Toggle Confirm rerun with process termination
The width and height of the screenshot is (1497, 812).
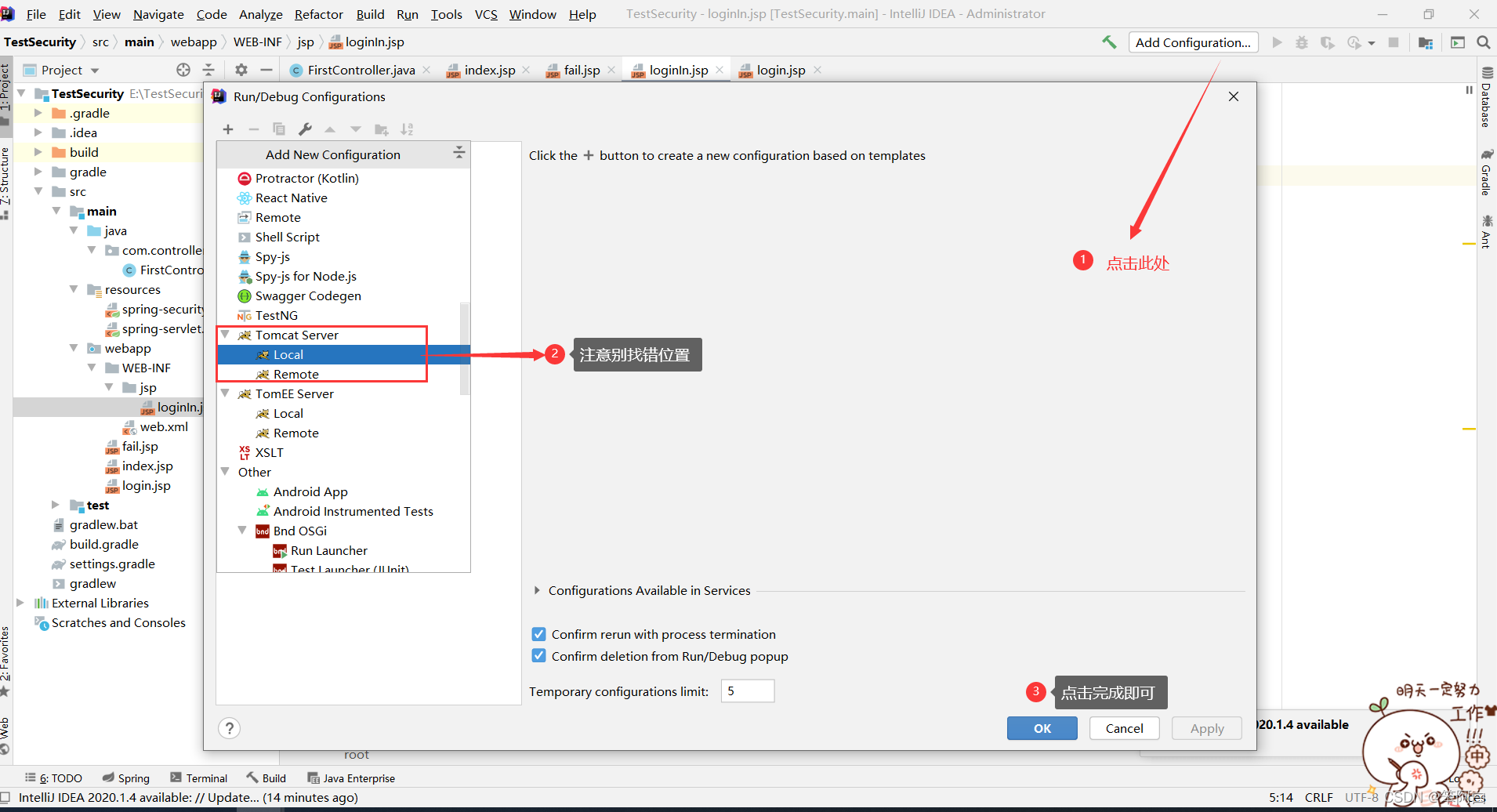tap(538, 634)
